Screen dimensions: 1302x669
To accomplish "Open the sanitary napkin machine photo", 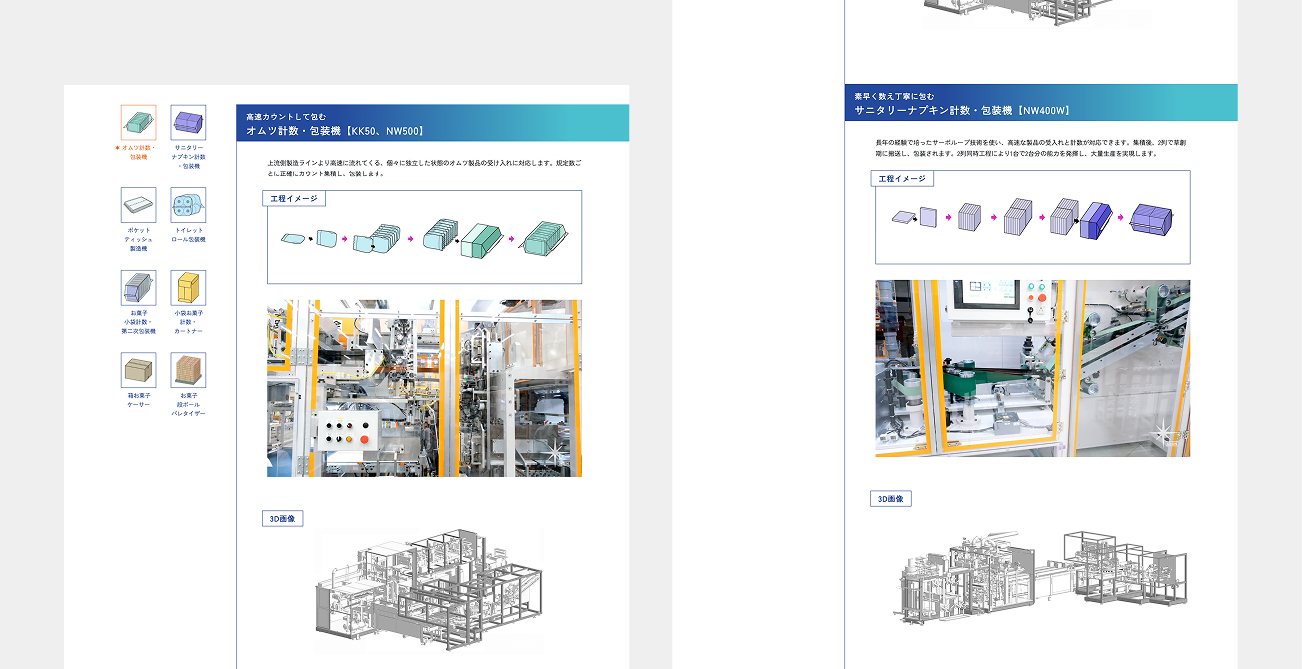I will pos(1032,368).
